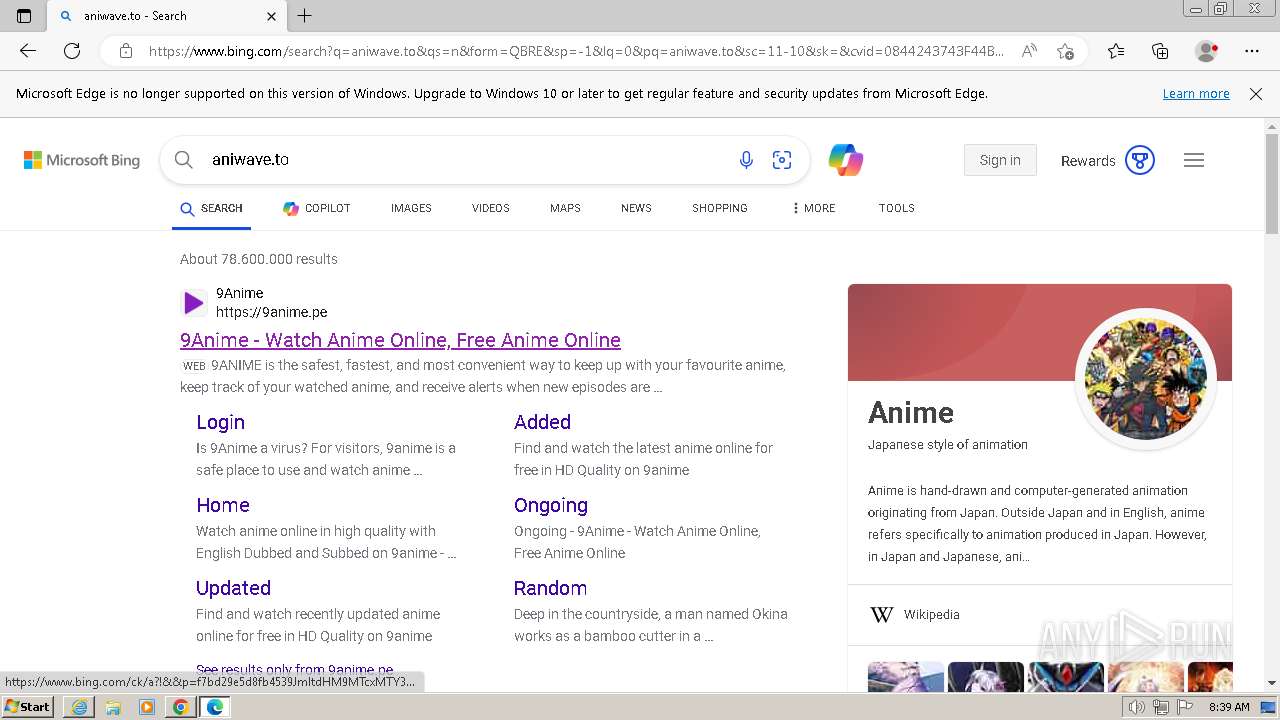Open the Home sublink
The image size is (1280, 720).
coord(223,505)
